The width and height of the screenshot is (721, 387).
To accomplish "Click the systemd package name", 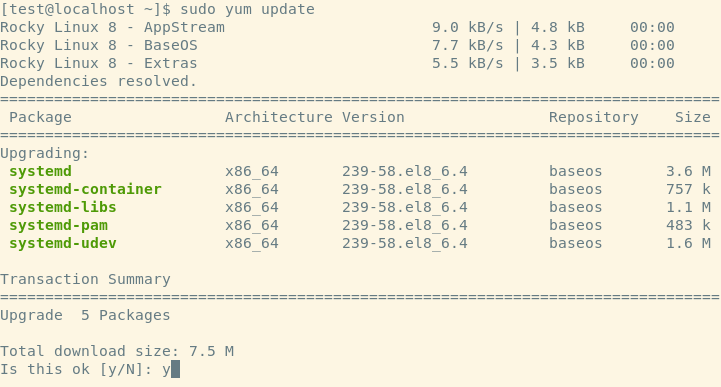I will (x=40, y=171).
